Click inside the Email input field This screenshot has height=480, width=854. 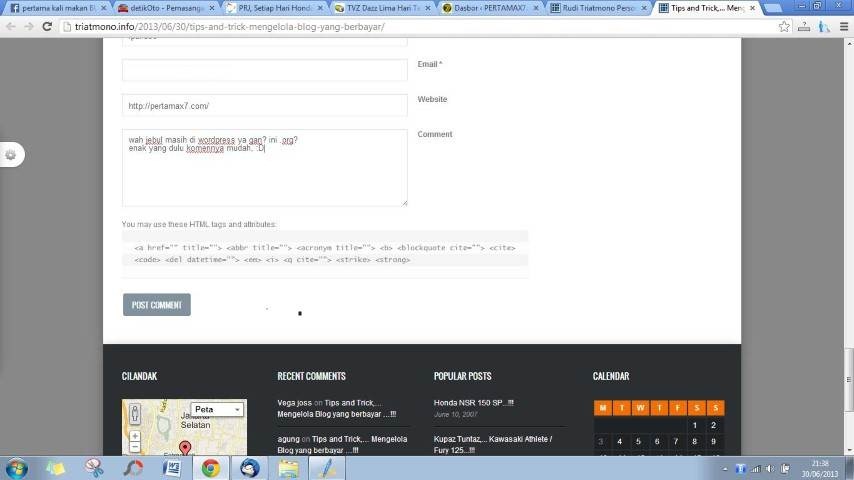click(x=264, y=70)
